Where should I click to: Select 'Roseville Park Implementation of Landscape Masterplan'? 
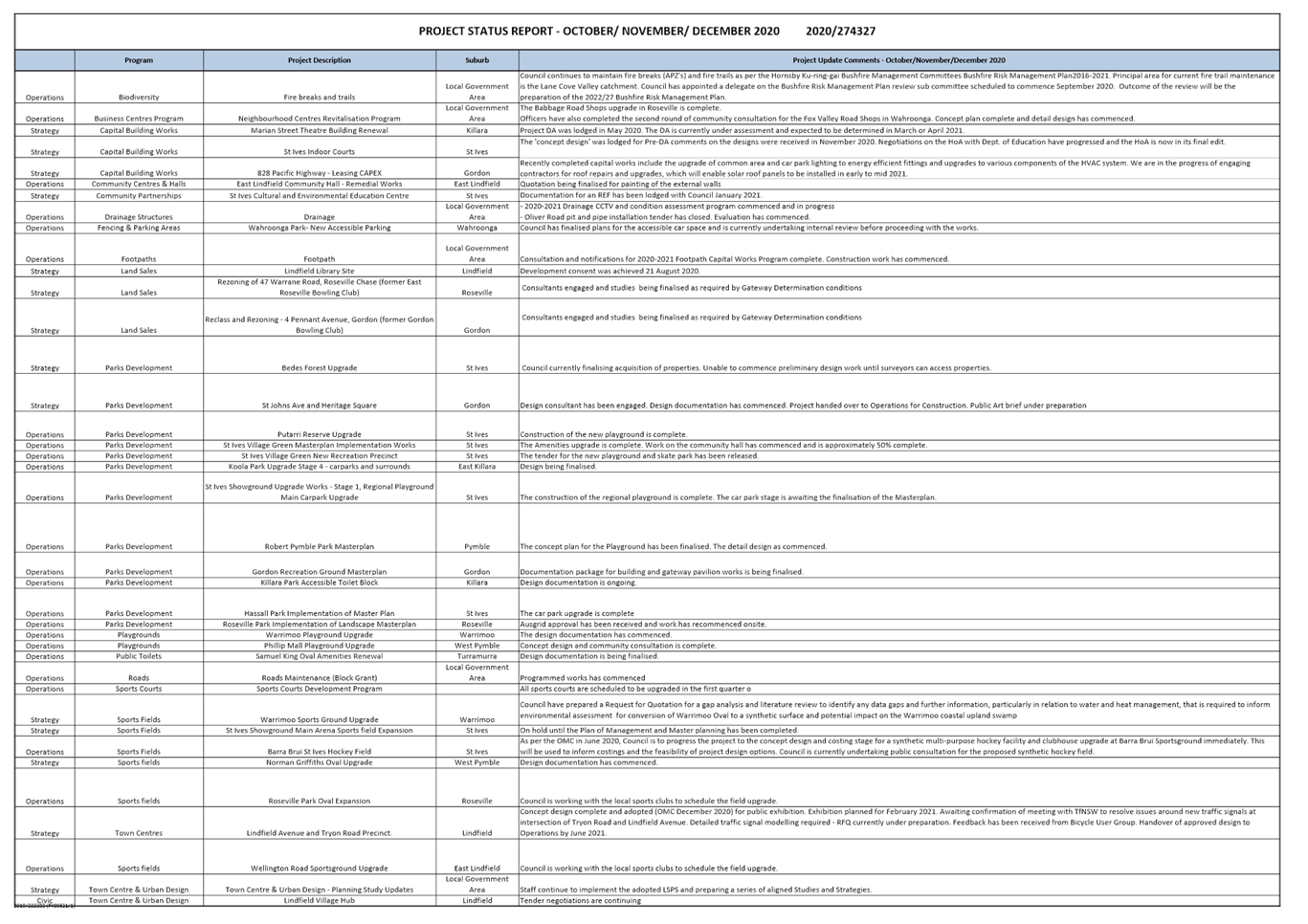(320, 625)
